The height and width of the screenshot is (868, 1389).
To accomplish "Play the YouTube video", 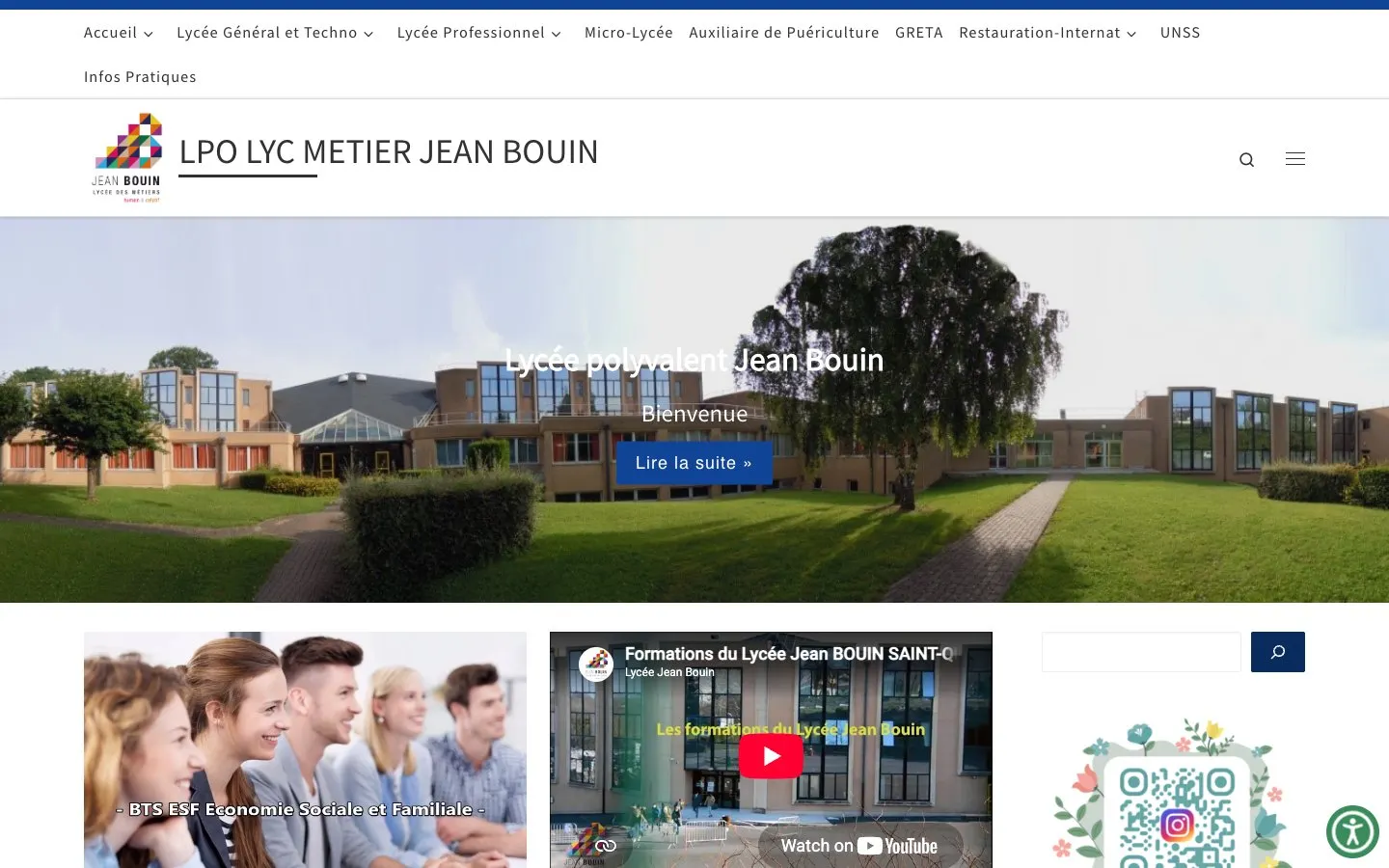I will click(x=771, y=756).
